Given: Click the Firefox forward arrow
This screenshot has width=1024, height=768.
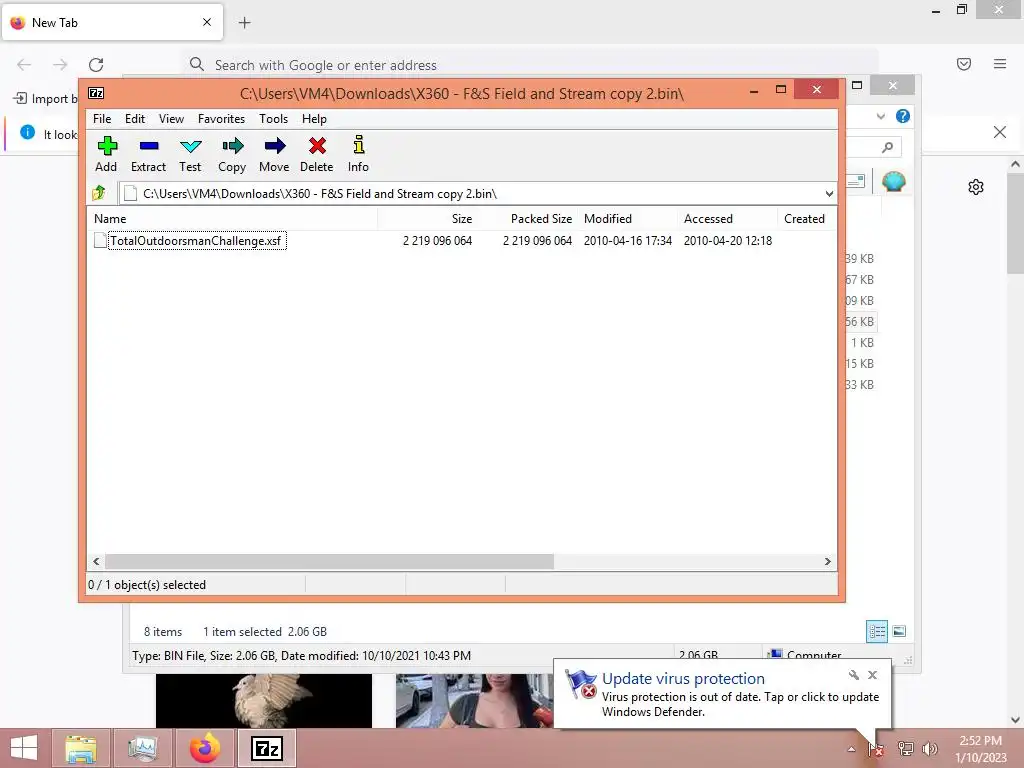Looking at the screenshot, I should [60, 64].
